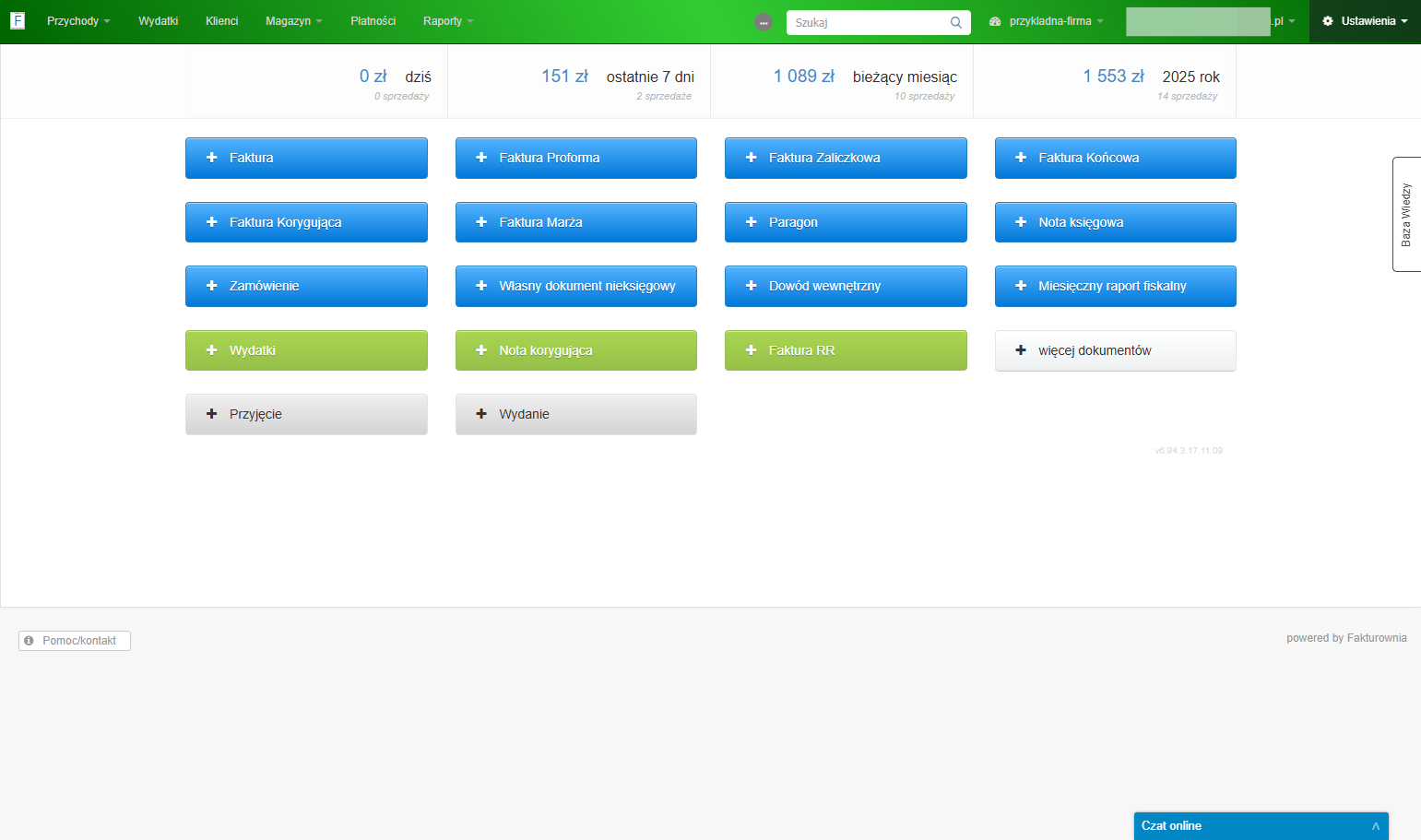1421x840 pixels.
Task: Expand the Czat online panel arrow
Action: coord(1375,826)
